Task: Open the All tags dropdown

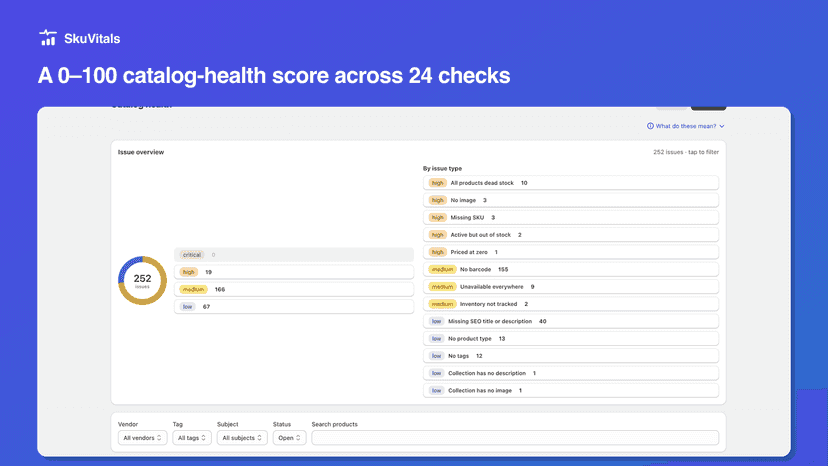Action: pos(192,438)
